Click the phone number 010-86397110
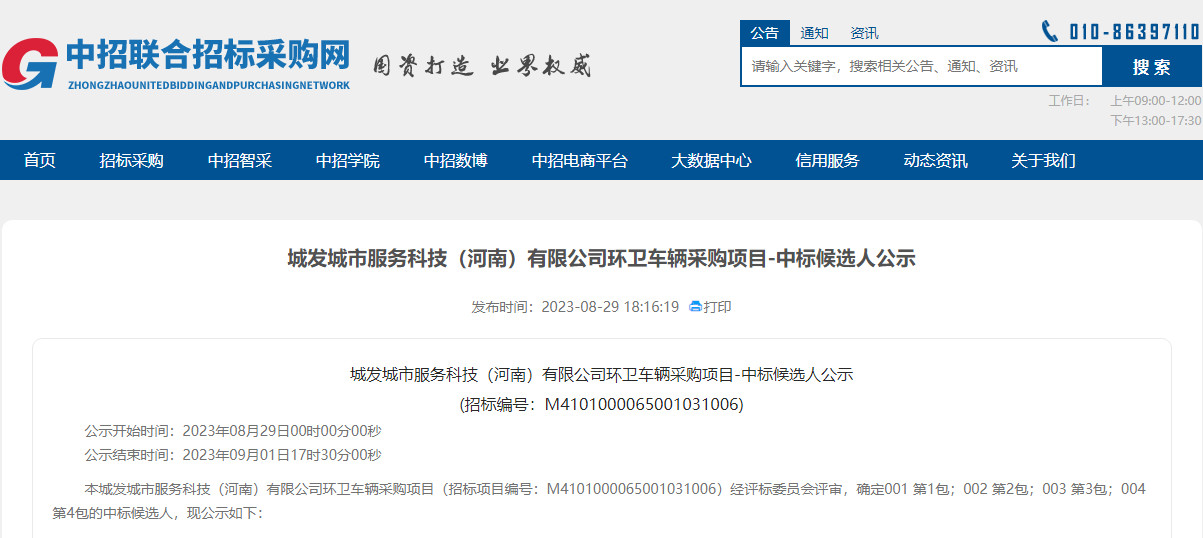 coord(1135,32)
